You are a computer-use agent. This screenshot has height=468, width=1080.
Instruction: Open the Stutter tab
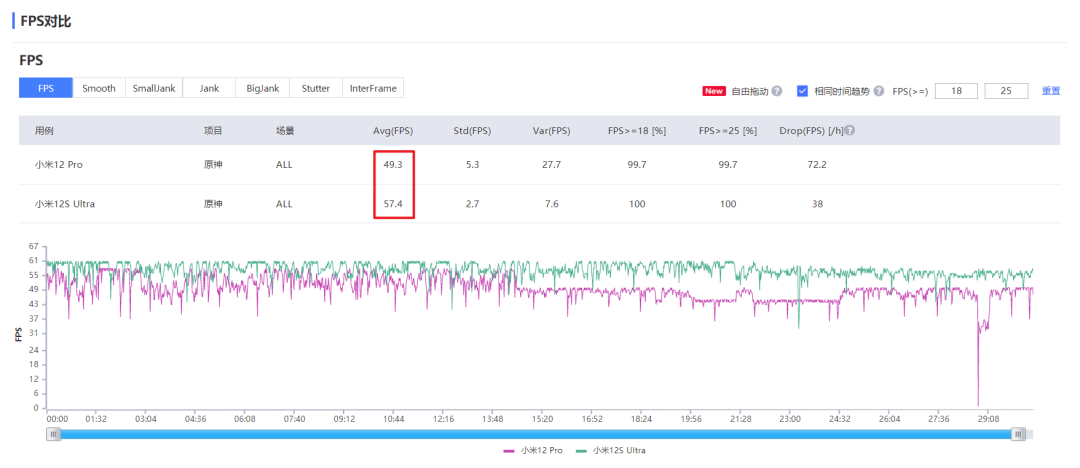[x=316, y=88]
